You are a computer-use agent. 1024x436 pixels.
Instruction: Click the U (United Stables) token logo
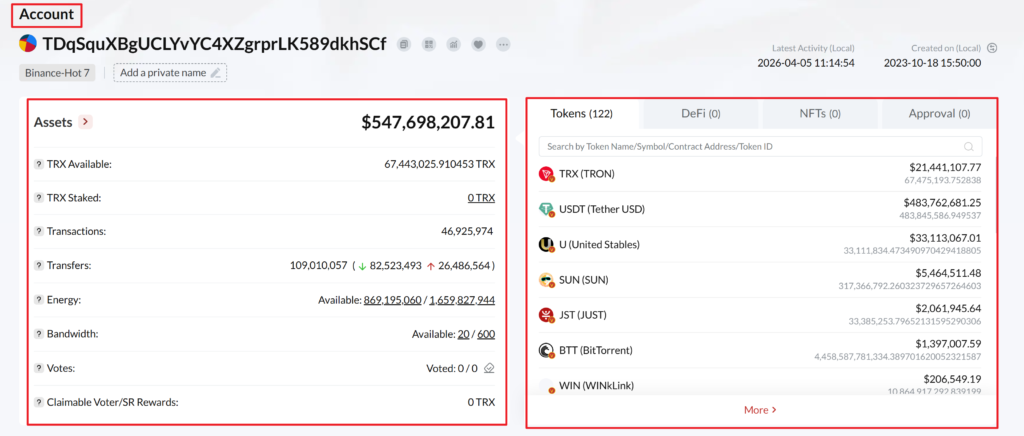546,245
